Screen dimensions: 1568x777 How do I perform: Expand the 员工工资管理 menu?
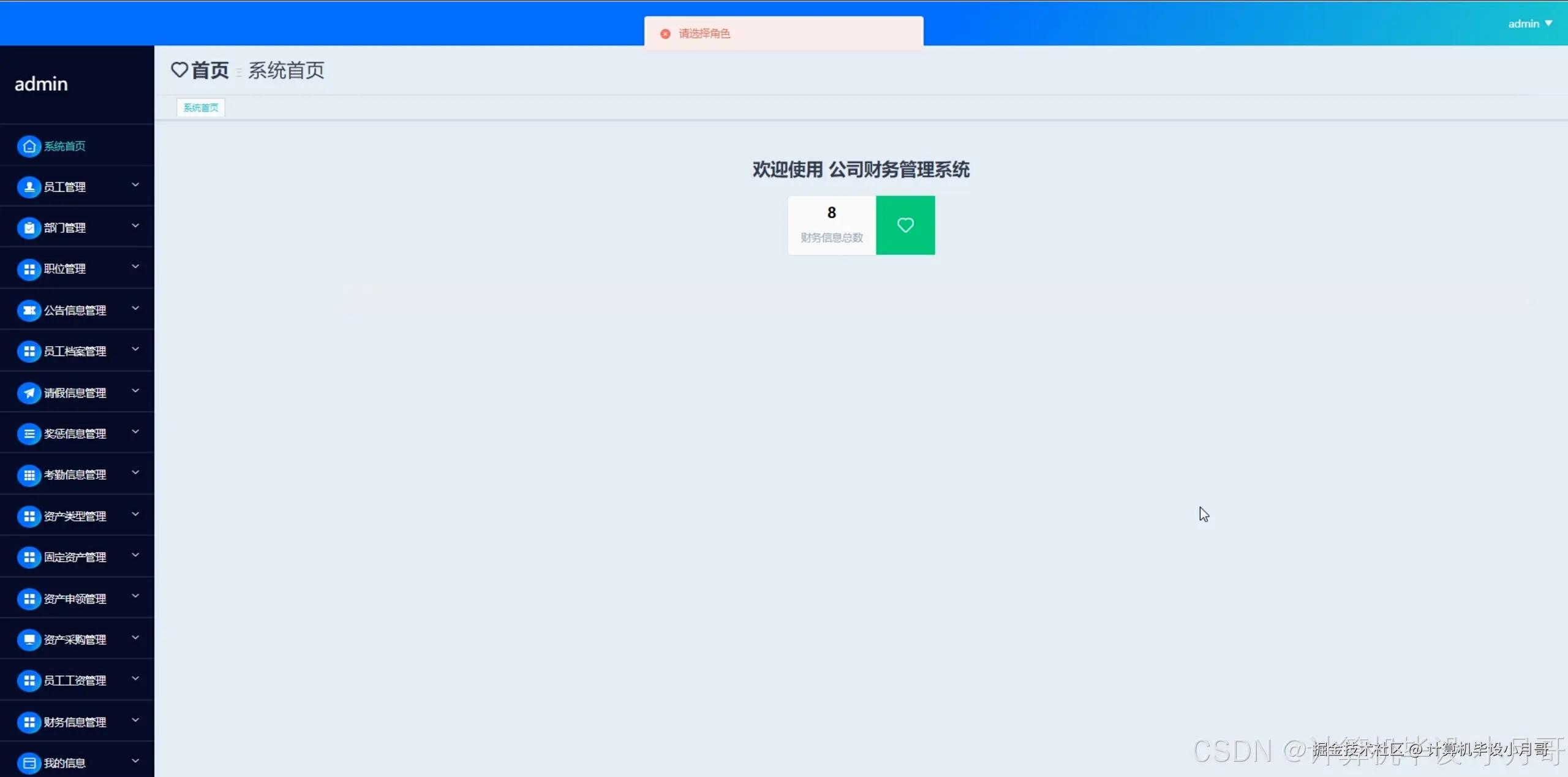coord(135,679)
